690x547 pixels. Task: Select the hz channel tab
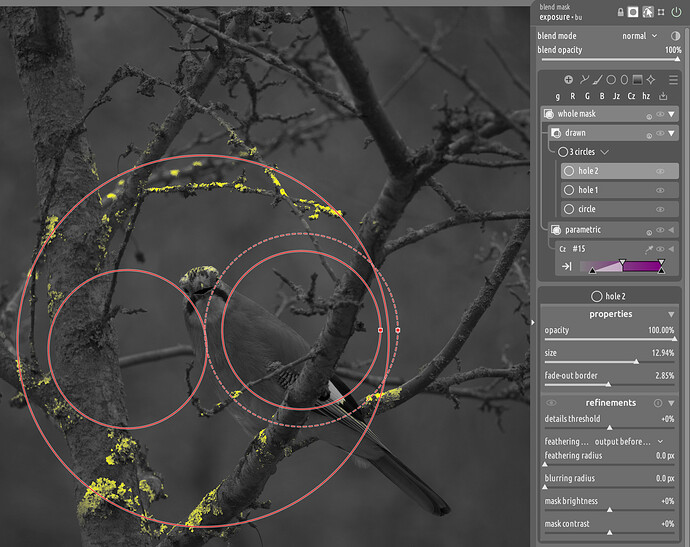[646, 96]
